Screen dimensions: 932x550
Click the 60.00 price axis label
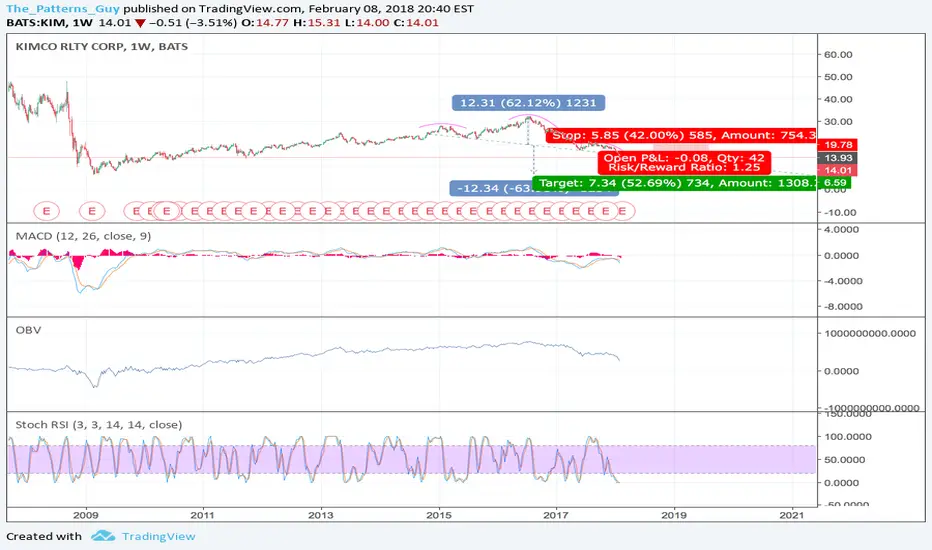coord(838,55)
